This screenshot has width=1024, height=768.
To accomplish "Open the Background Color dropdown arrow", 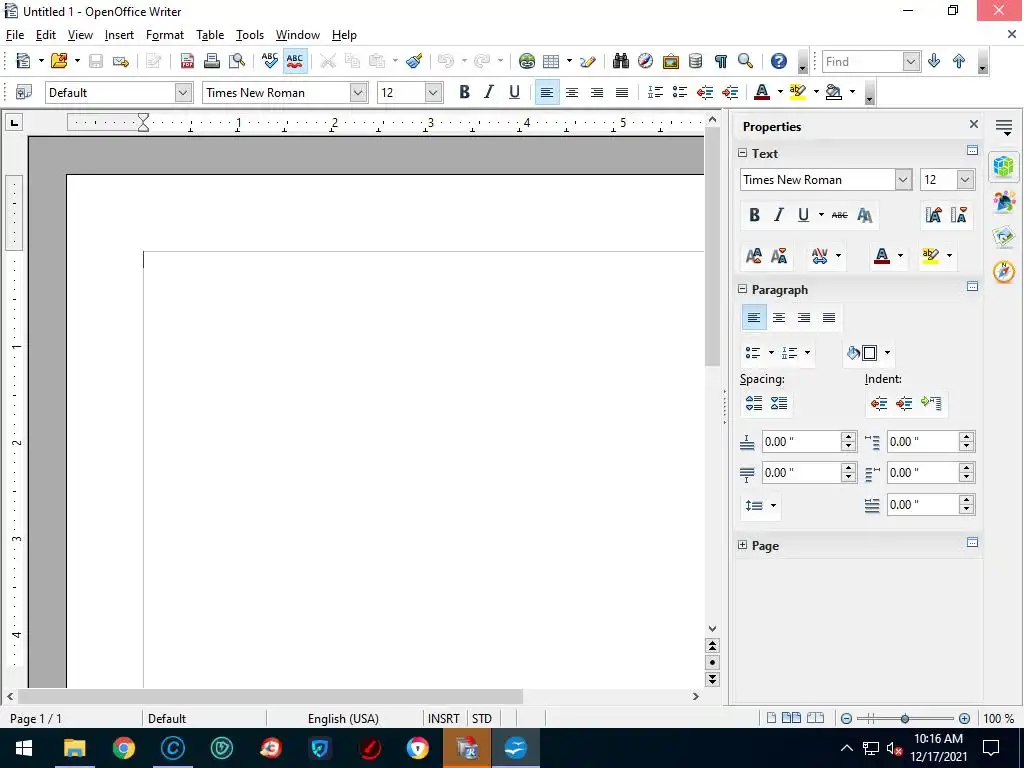I will click(852, 92).
